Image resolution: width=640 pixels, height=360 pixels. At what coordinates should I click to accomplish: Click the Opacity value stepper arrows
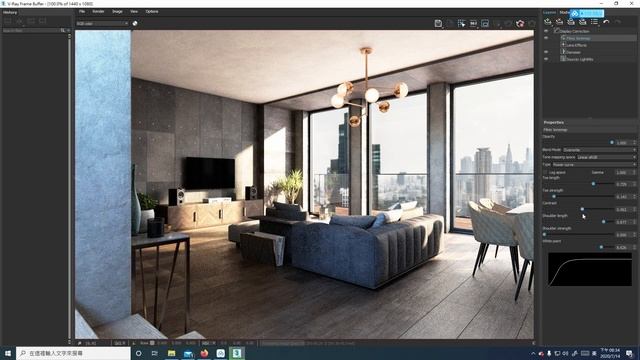634,142
